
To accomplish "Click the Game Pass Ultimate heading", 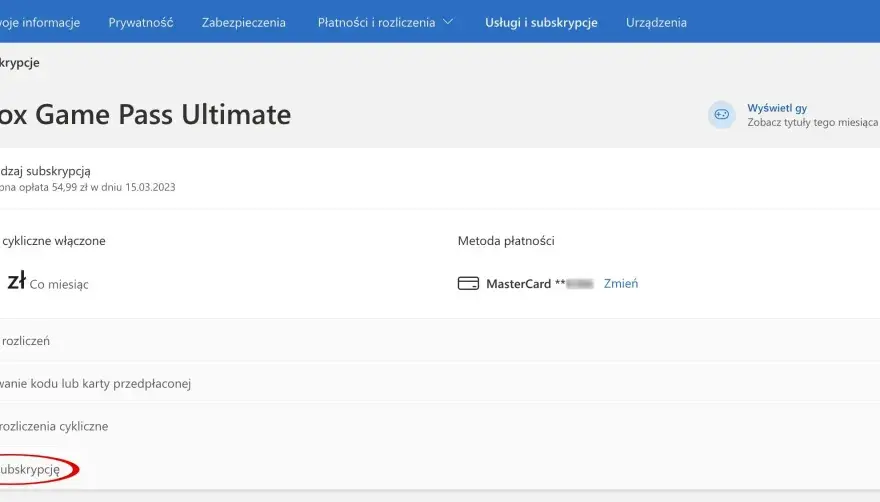I will point(145,115).
